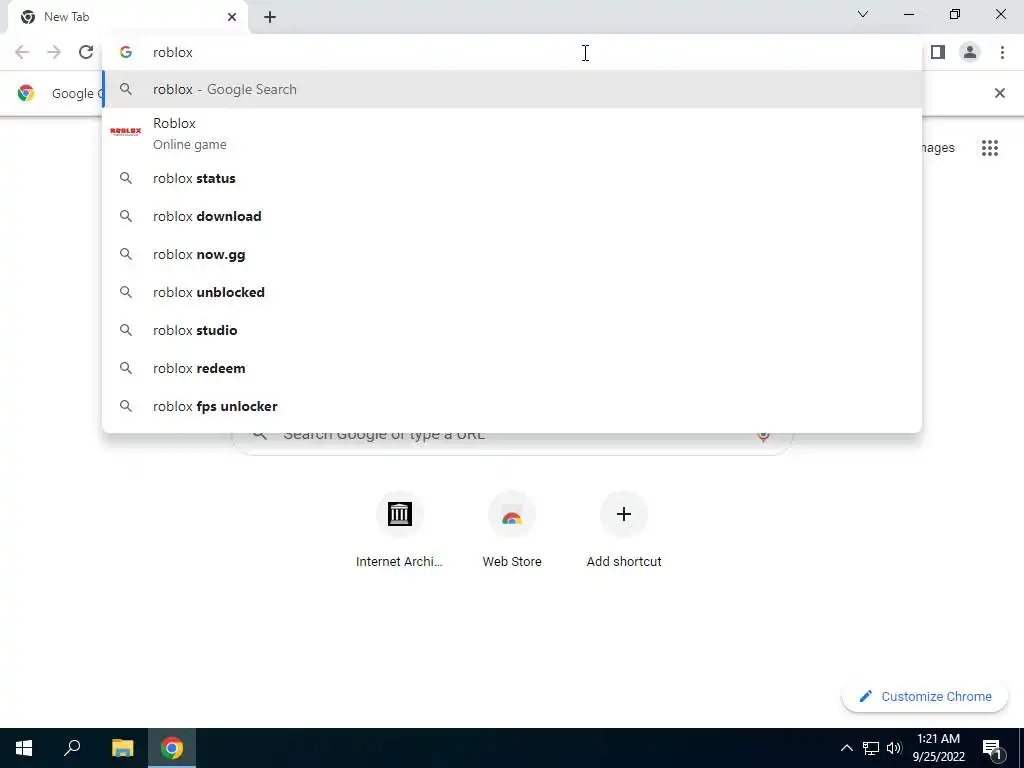Open volume speaker tray icon

click(894, 748)
